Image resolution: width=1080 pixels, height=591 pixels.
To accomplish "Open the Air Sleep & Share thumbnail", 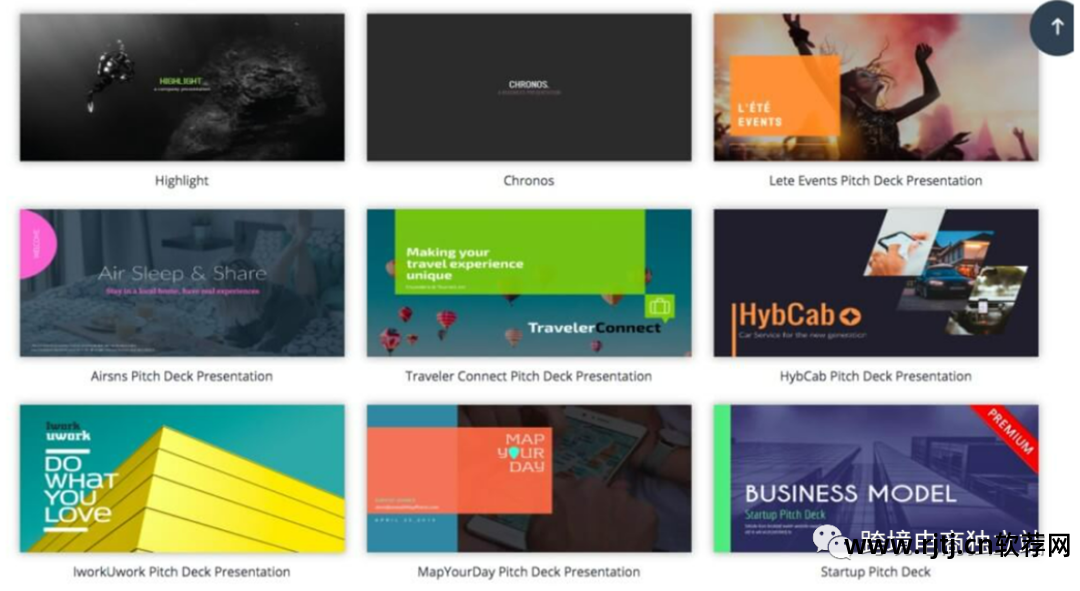I will [x=183, y=283].
